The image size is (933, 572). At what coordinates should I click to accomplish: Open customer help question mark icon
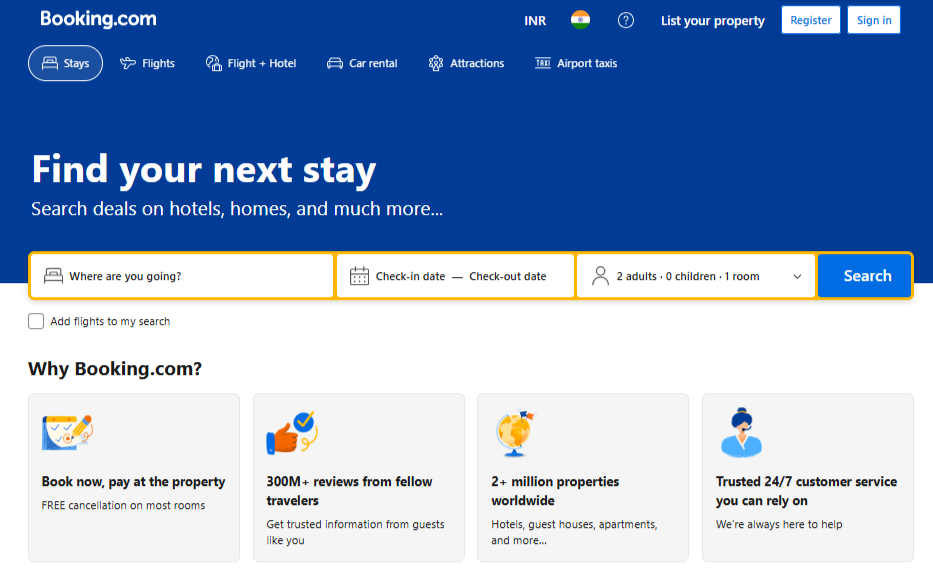tap(626, 20)
